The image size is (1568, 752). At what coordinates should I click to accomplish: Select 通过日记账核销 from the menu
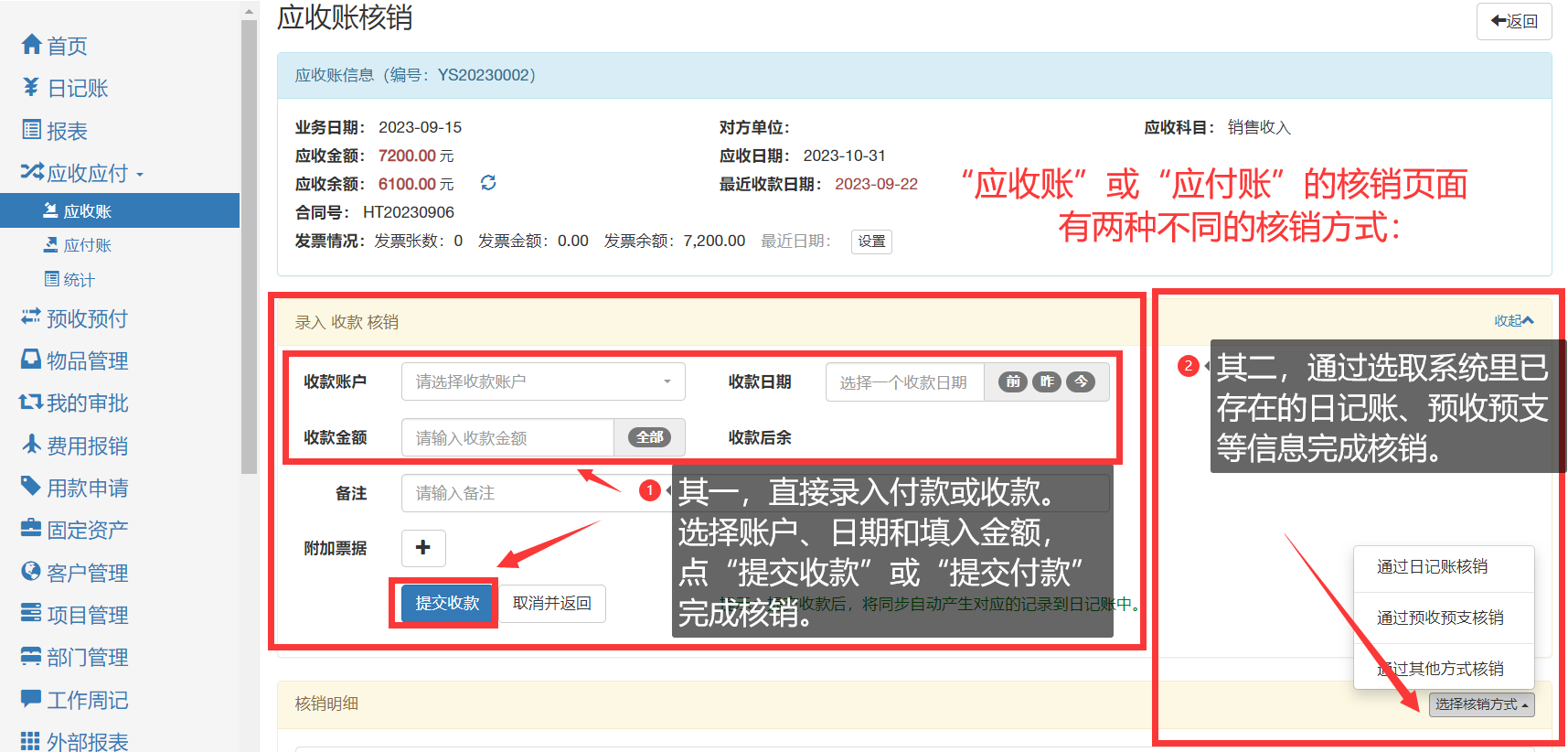point(1432,567)
